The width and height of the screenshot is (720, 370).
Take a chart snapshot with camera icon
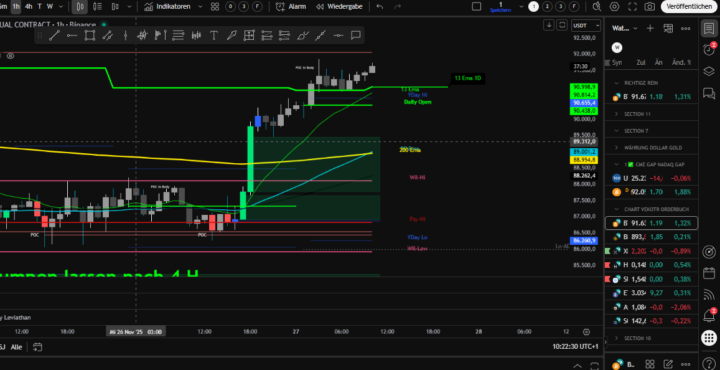coord(649,6)
